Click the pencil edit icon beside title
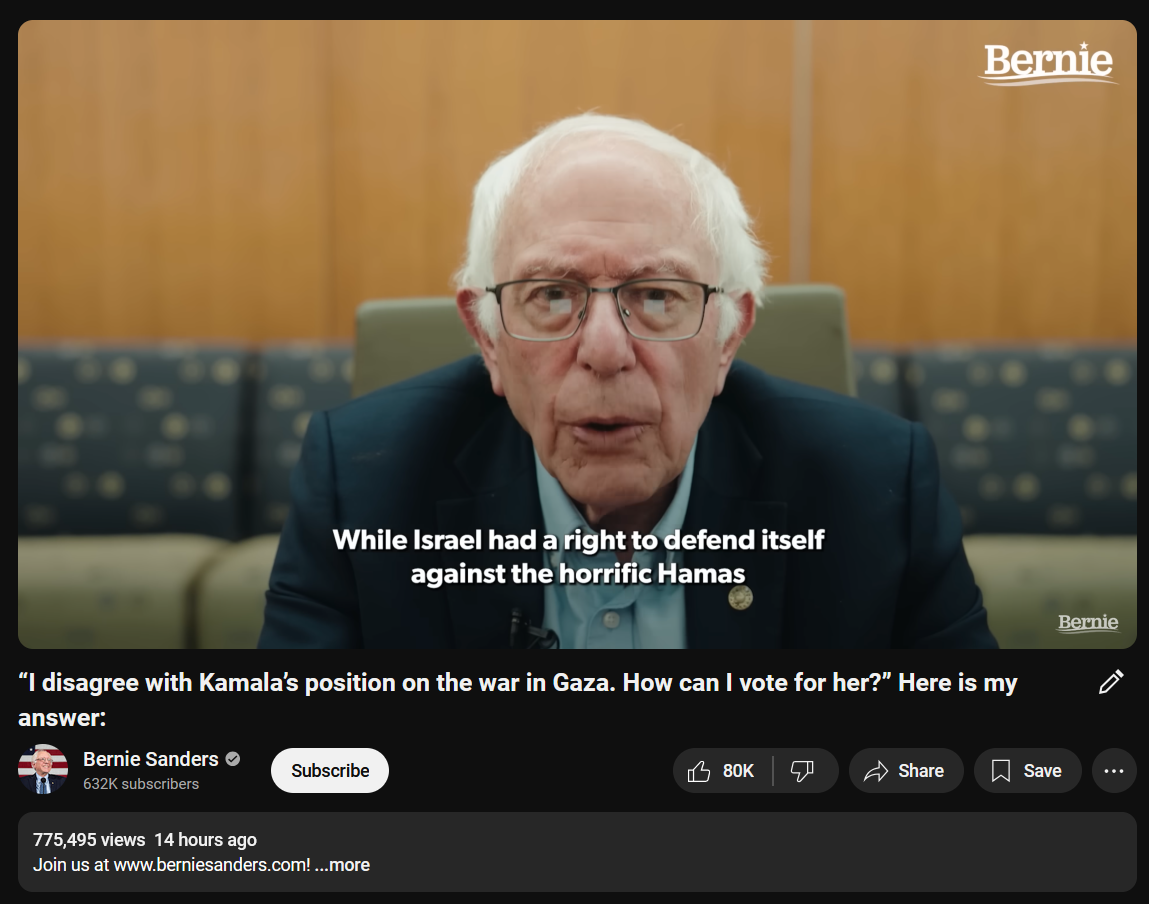Screen dimensions: 1149x904 point(1111,682)
